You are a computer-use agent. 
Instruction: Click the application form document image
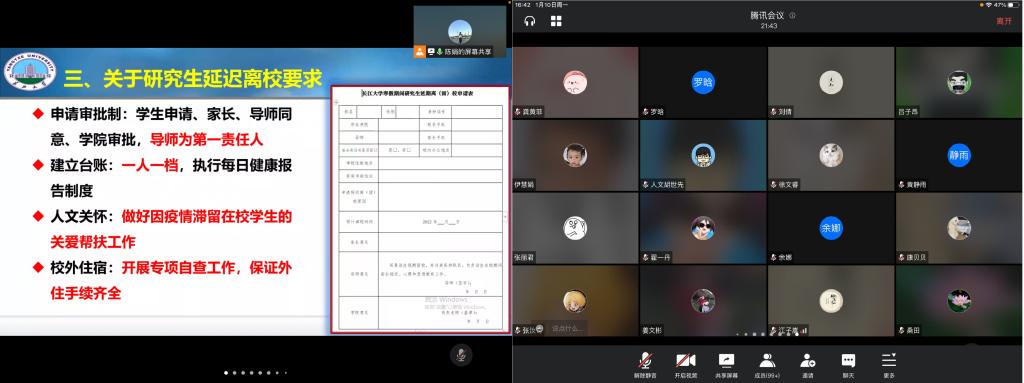419,209
